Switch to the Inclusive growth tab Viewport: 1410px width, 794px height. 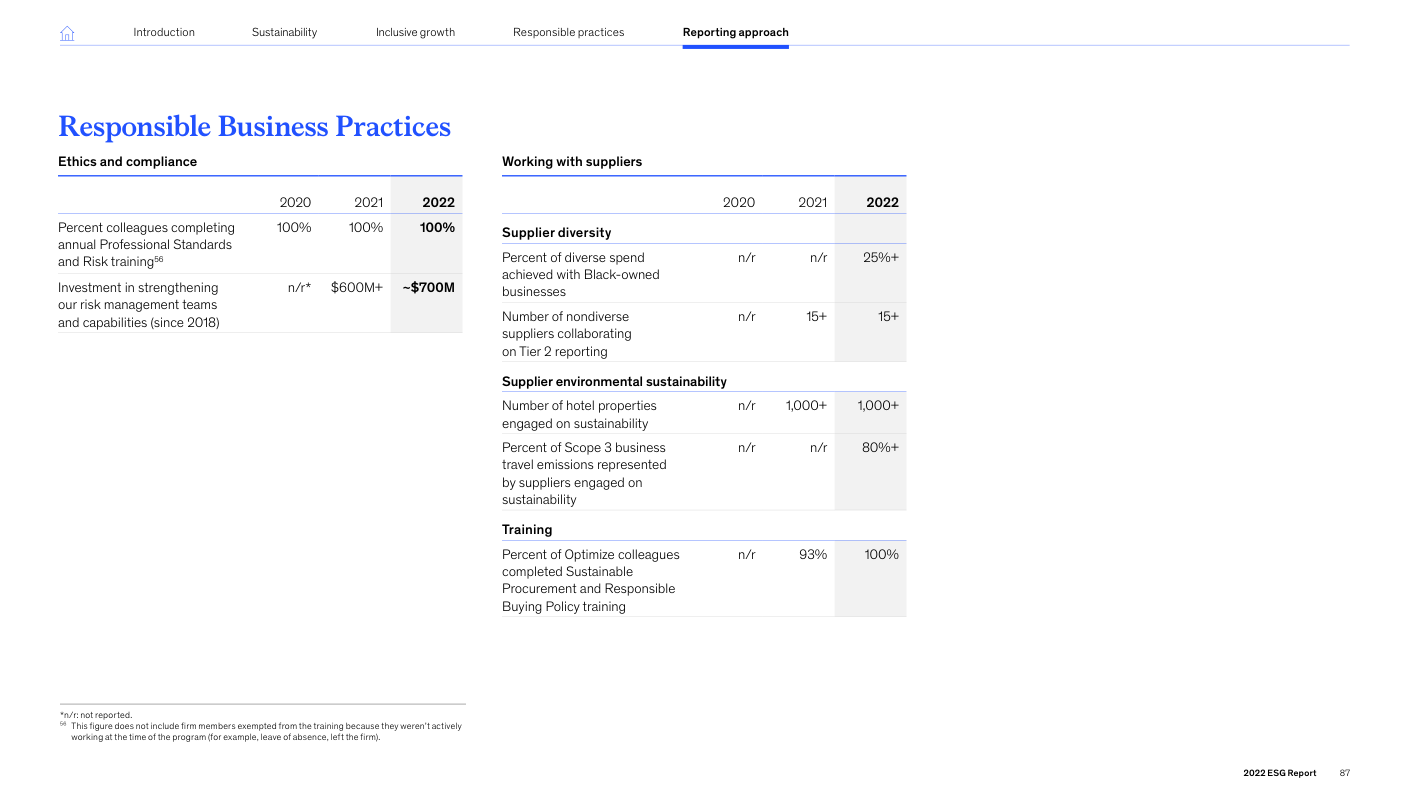tap(415, 32)
